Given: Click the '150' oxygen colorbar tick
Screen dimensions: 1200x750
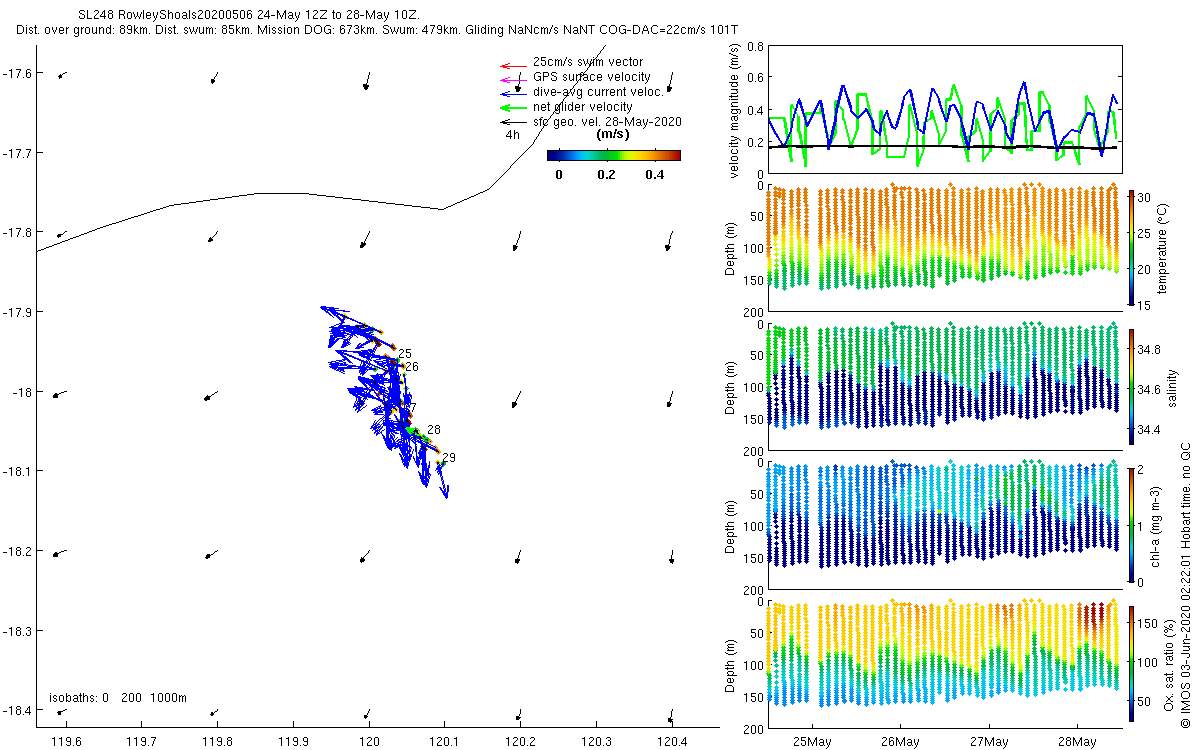Looking at the screenshot, I should (x=1150, y=623).
